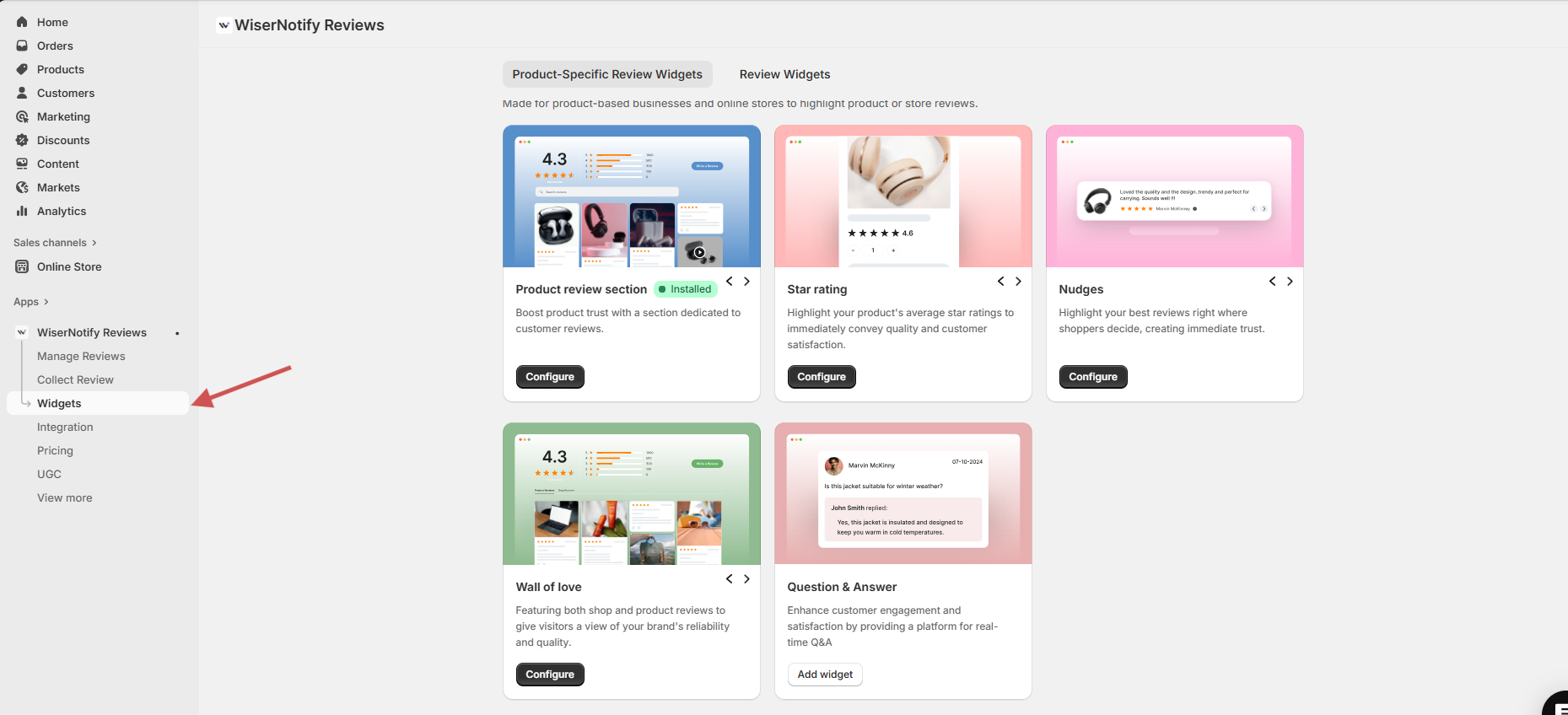
Task: Configure the Star rating widget
Action: tap(821, 377)
